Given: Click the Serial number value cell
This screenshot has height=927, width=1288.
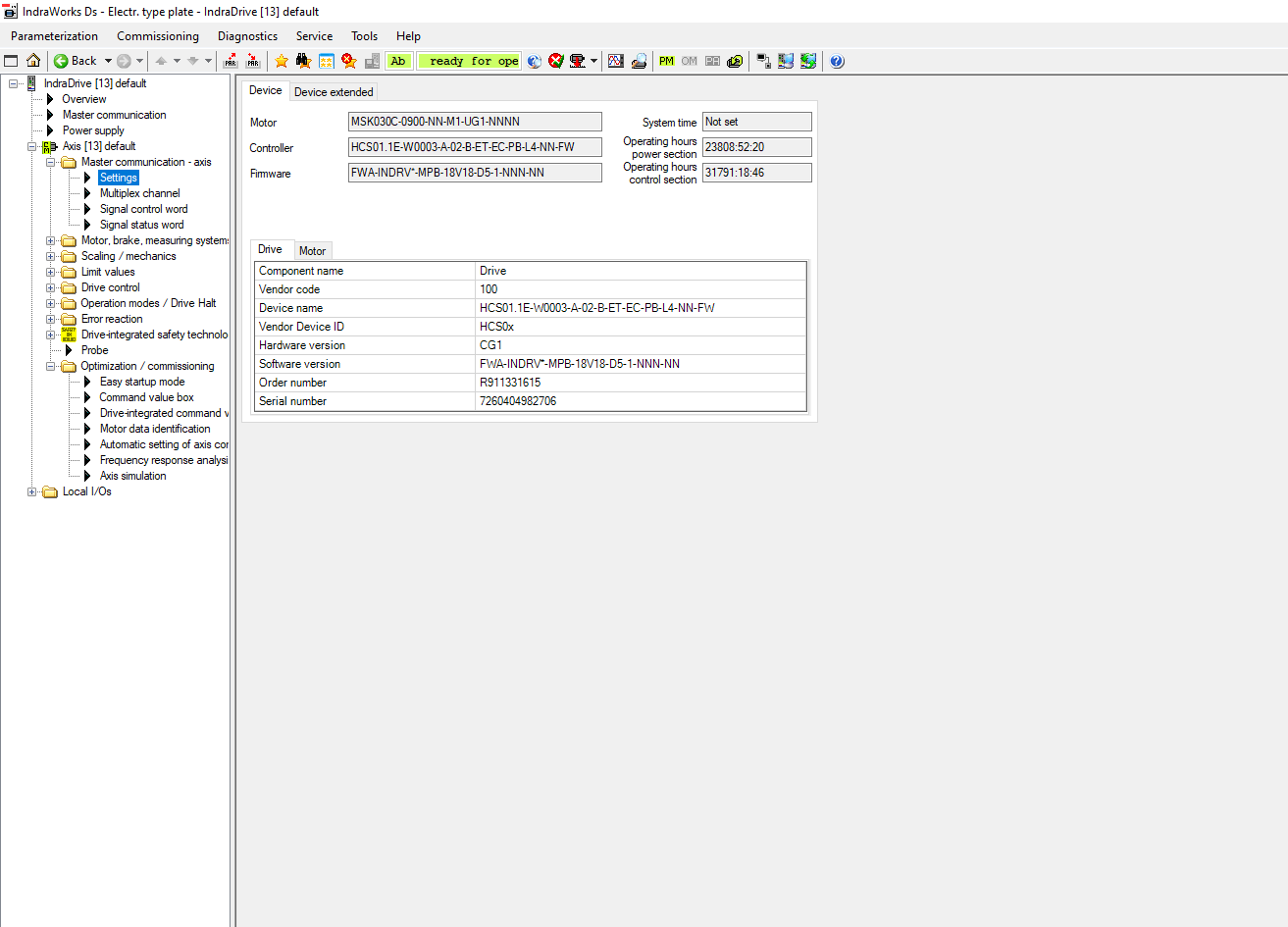Looking at the screenshot, I should (641, 401).
